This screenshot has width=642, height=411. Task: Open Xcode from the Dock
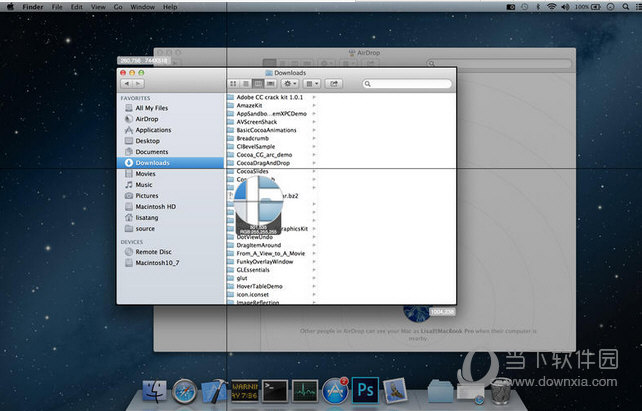(214, 391)
